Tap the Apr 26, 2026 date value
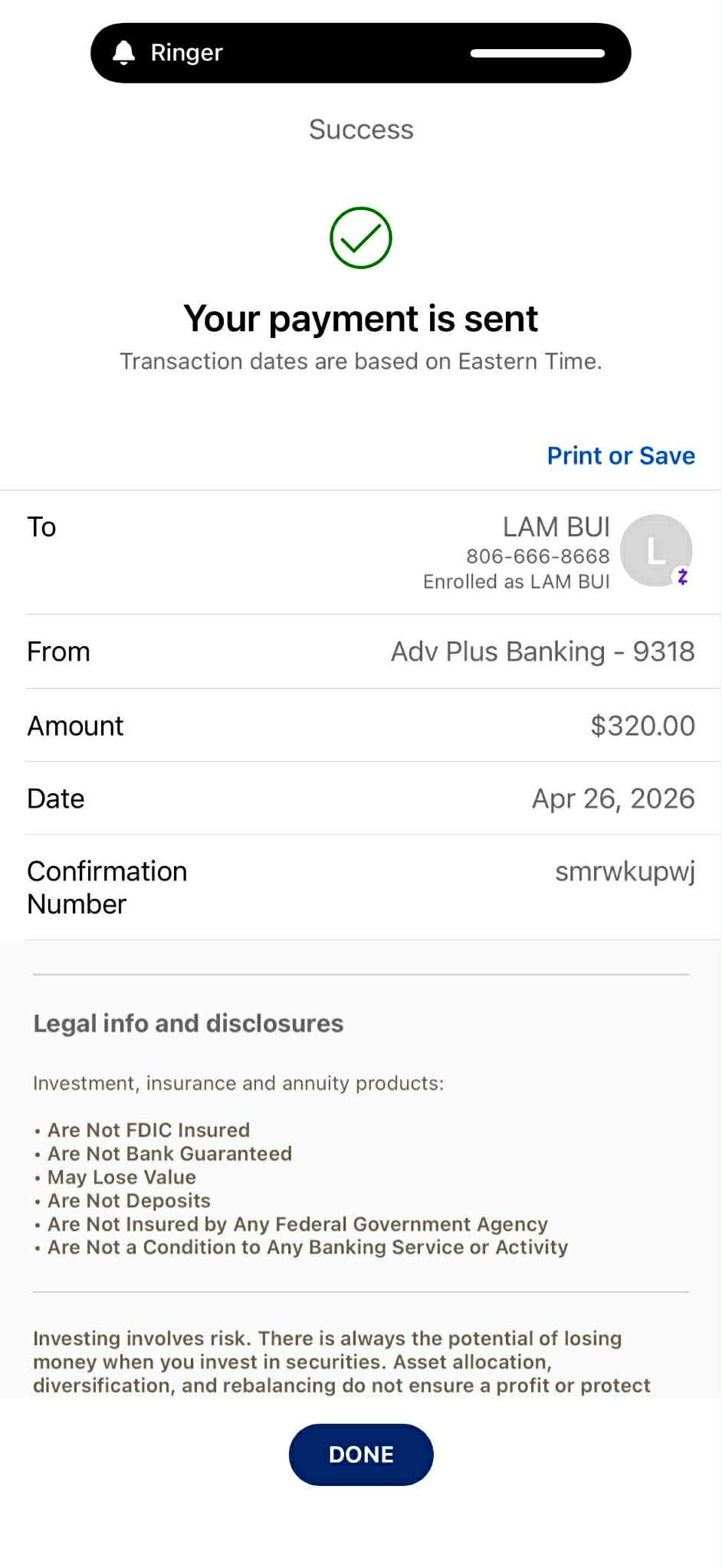Screen dimensions: 722x1568 coord(613,799)
